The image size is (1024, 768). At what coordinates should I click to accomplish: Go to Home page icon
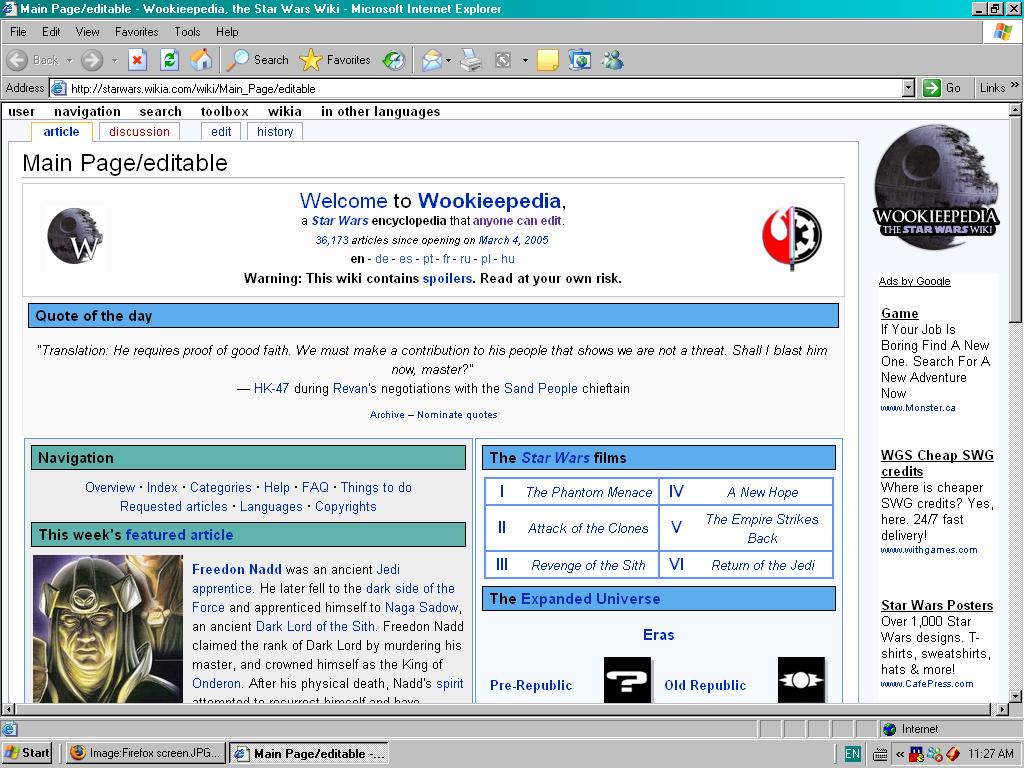click(201, 60)
